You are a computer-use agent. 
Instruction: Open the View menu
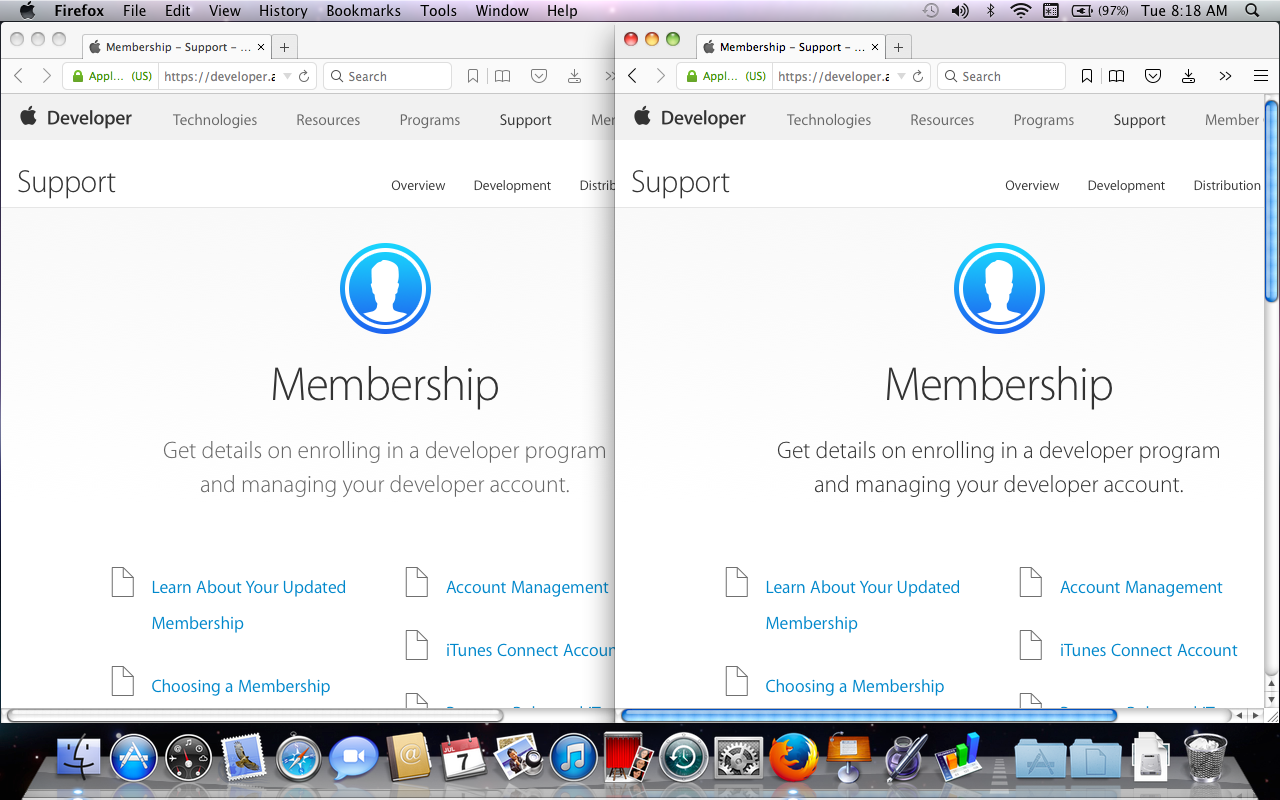(225, 11)
